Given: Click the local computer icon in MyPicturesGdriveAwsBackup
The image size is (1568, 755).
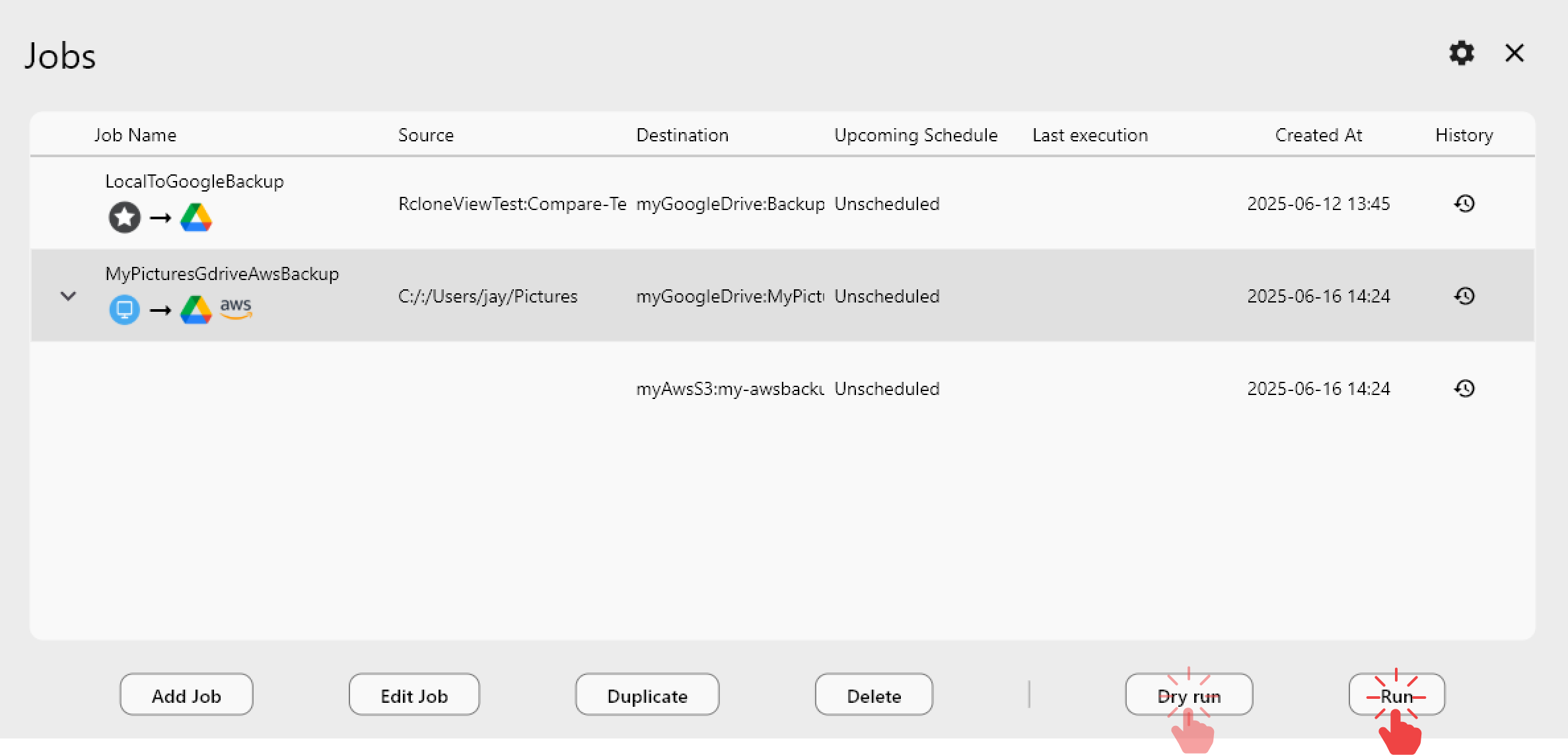Looking at the screenshot, I should (x=124, y=309).
